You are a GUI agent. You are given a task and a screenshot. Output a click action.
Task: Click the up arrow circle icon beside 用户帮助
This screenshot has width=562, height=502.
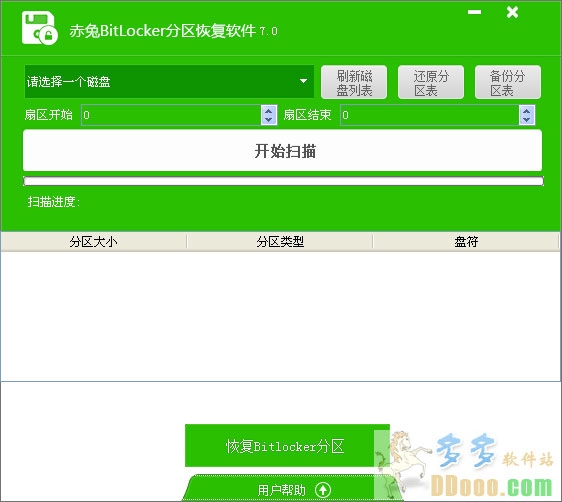tap(323, 490)
